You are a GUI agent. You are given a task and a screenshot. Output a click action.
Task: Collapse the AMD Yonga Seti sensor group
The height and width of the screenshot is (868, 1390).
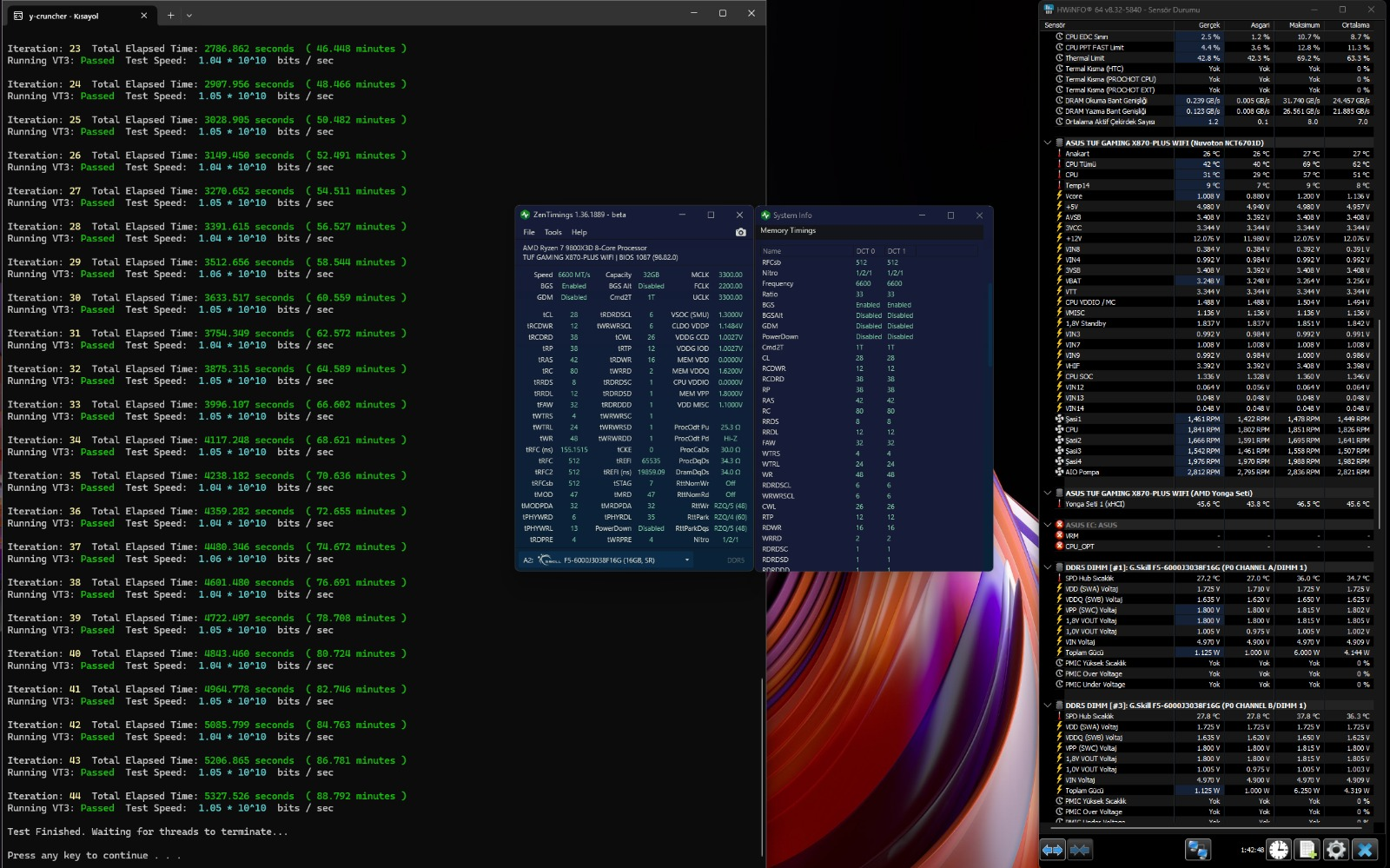click(1048, 494)
